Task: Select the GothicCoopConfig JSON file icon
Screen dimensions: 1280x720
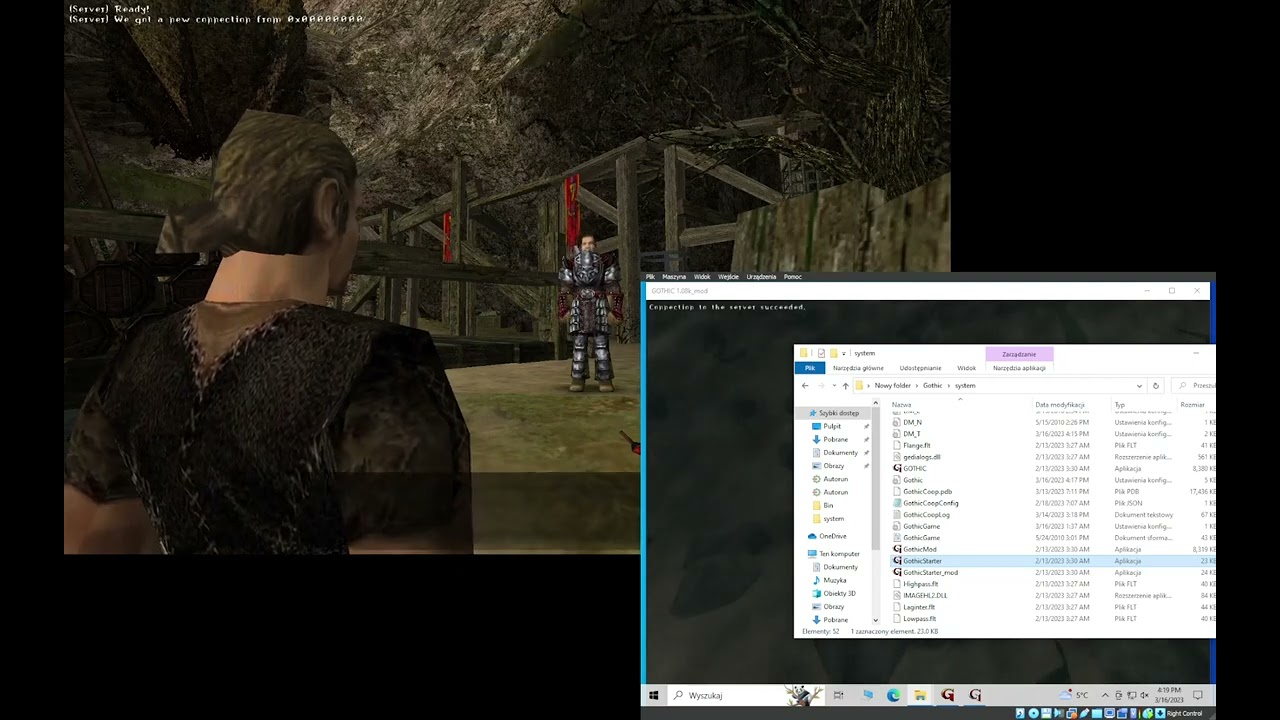Action: (x=897, y=503)
